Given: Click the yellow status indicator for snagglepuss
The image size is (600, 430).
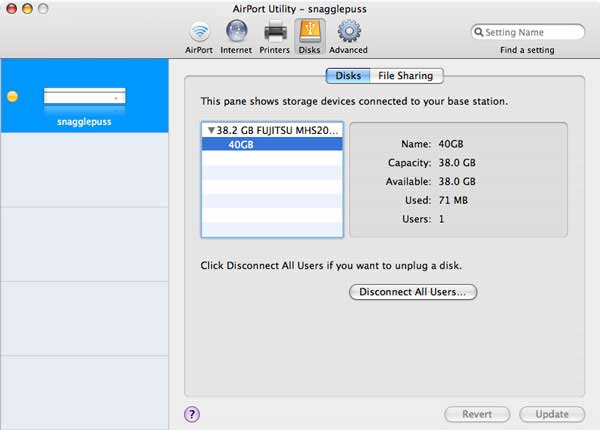Looking at the screenshot, I should tap(13, 97).
